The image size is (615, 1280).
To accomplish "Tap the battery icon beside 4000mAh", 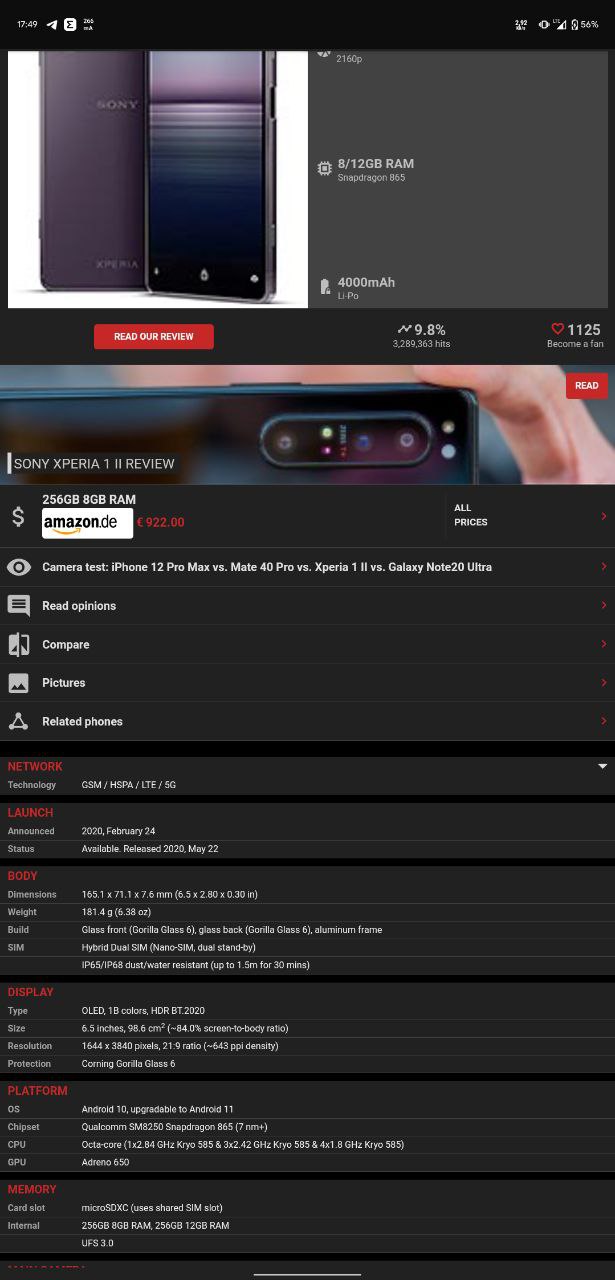I will (x=325, y=288).
